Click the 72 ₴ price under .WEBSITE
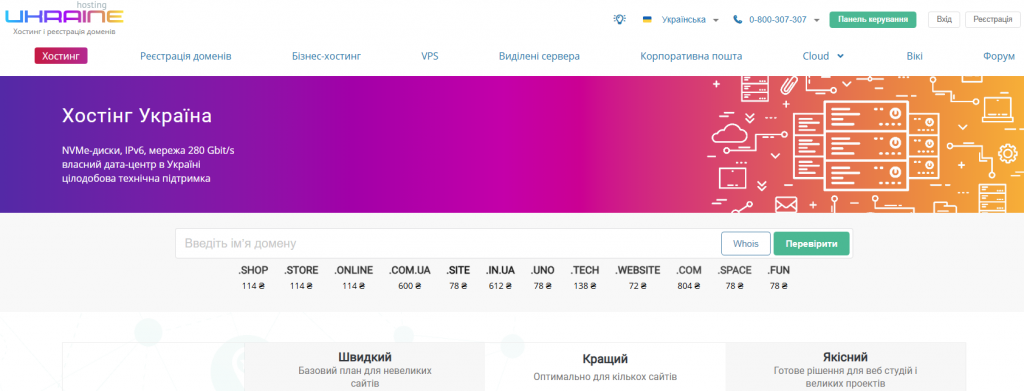The image size is (1024, 391). [x=637, y=286]
